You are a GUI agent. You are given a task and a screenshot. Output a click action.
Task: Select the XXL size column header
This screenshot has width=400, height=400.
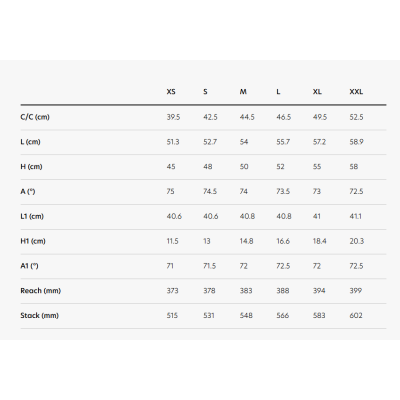click(356, 92)
